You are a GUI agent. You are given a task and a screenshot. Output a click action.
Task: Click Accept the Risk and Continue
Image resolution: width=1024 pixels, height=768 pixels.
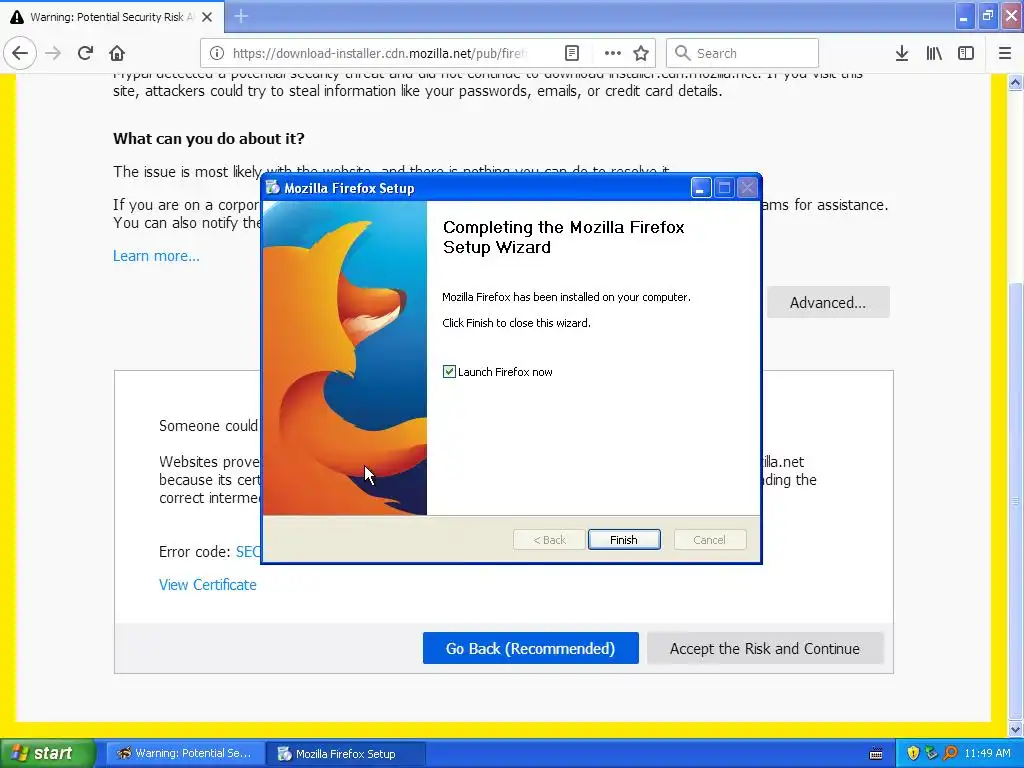[x=765, y=648]
